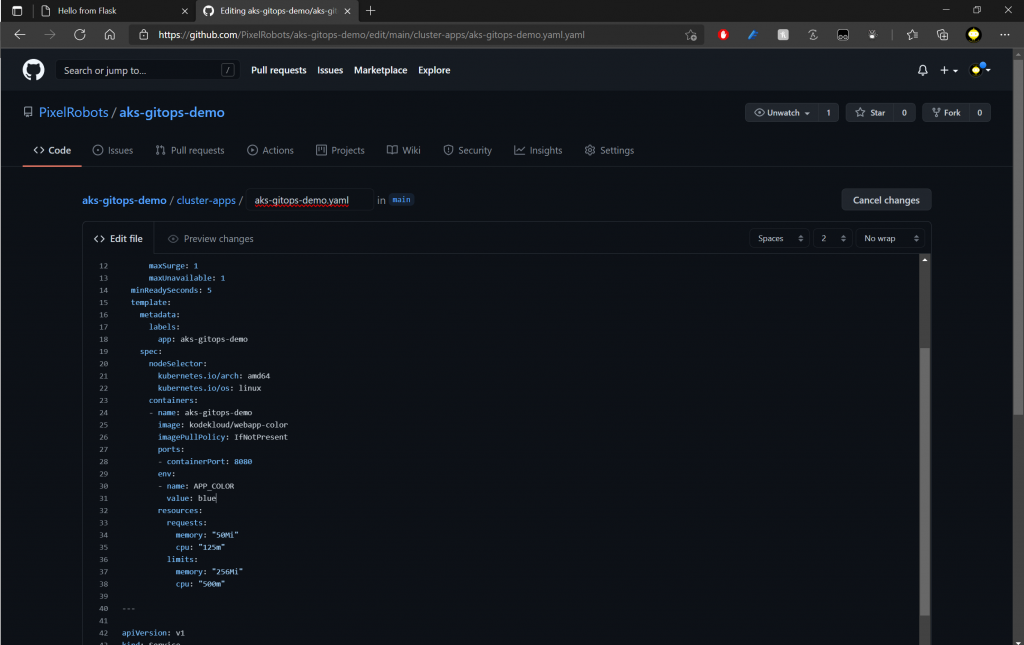Image resolution: width=1024 pixels, height=645 pixels.
Task: Select the repository Issues tab
Action: (x=113, y=150)
